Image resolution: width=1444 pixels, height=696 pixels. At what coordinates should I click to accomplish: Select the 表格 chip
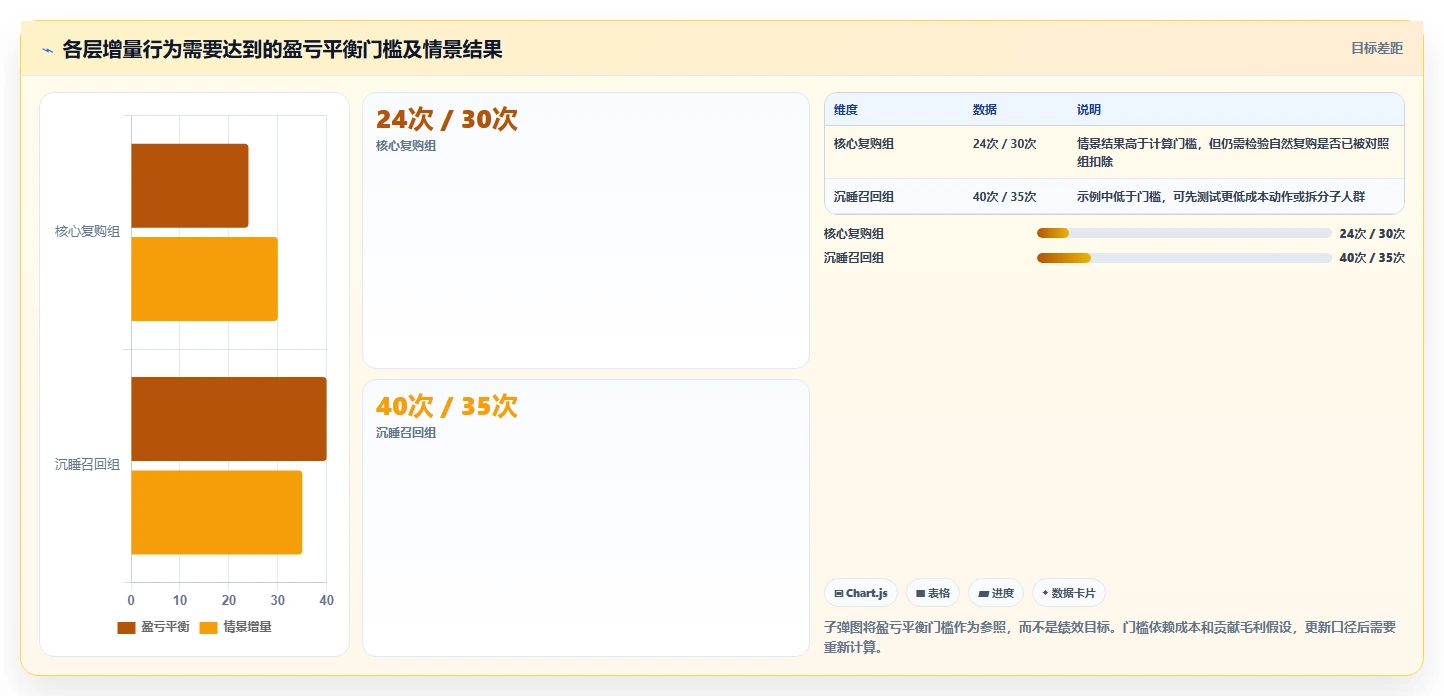[933, 593]
